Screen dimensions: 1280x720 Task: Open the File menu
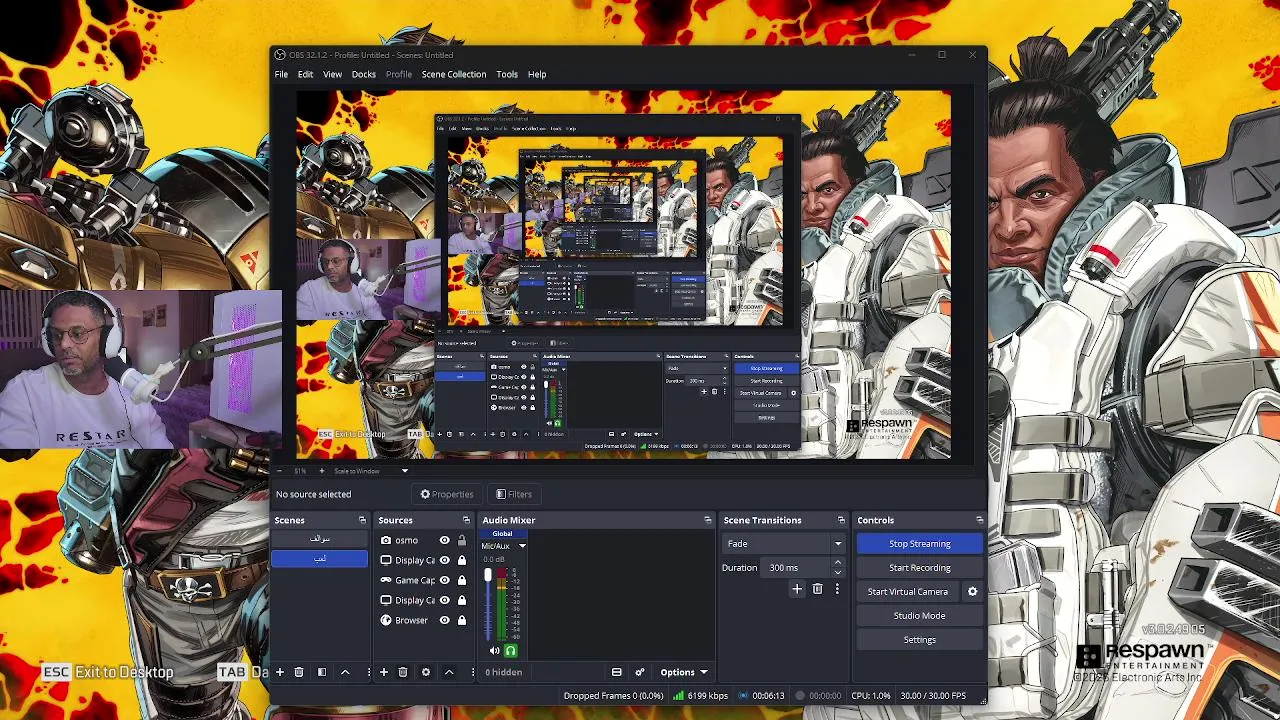[282, 74]
